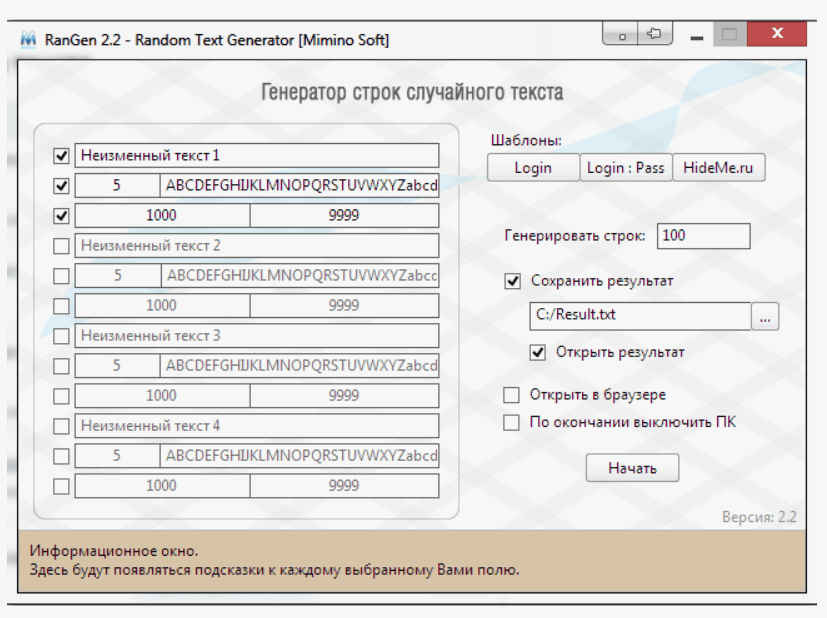The image size is (827, 618).
Task: Click first row character count field 5
Action: 117,185
